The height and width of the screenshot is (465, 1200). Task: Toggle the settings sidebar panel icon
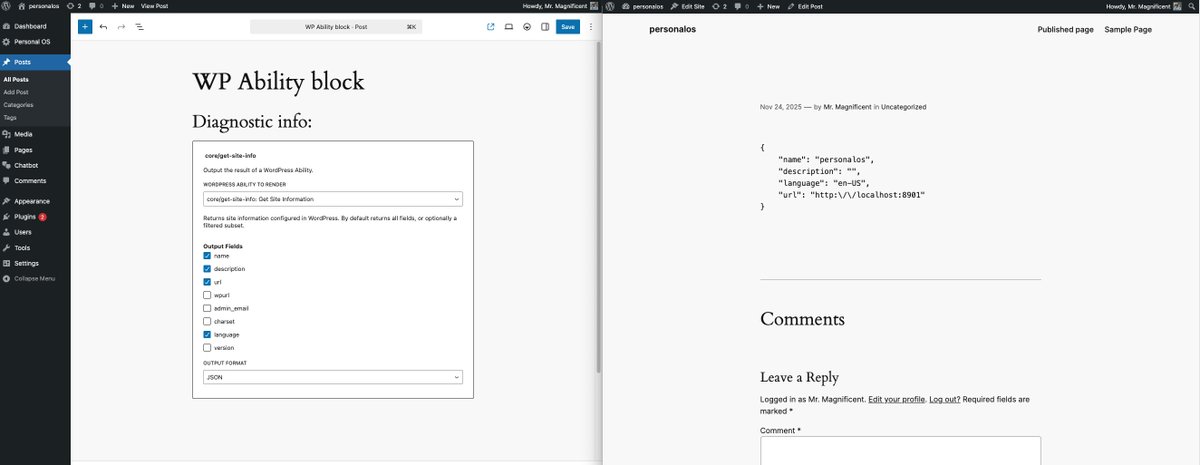click(x=545, y=27)
